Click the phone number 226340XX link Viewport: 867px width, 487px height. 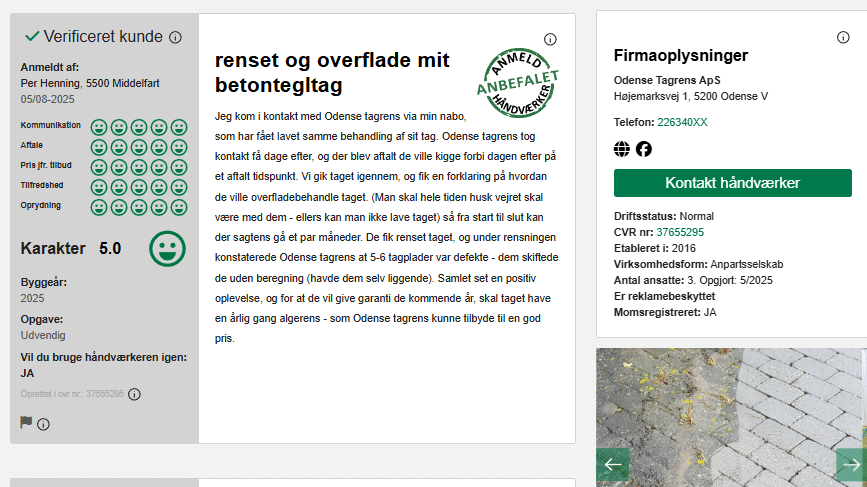682,122
